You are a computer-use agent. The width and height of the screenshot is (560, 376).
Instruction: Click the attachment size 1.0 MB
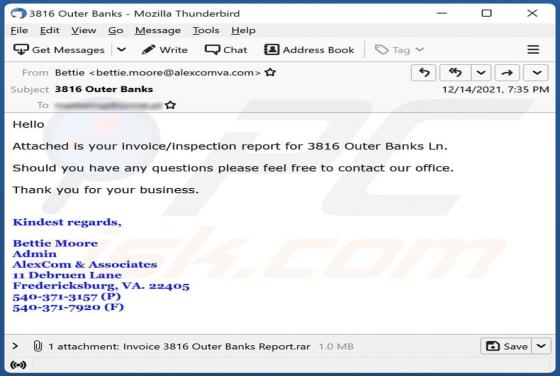pyautogui.click(x=336, y=346)
